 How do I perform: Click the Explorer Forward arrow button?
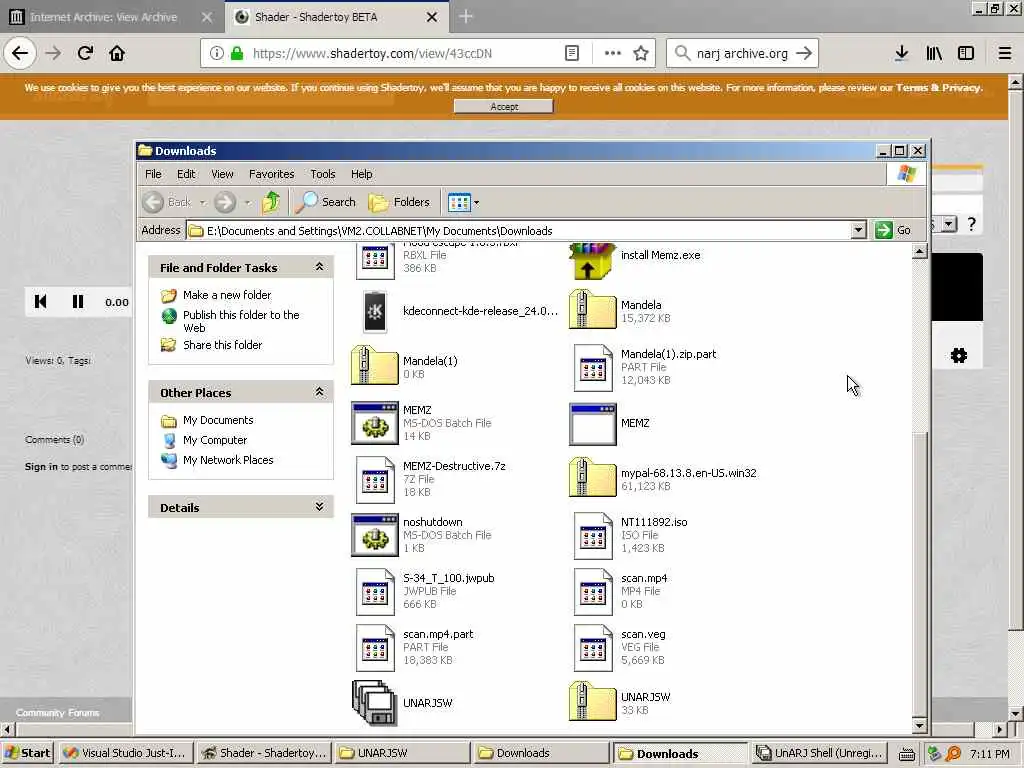tap(225, 202)
